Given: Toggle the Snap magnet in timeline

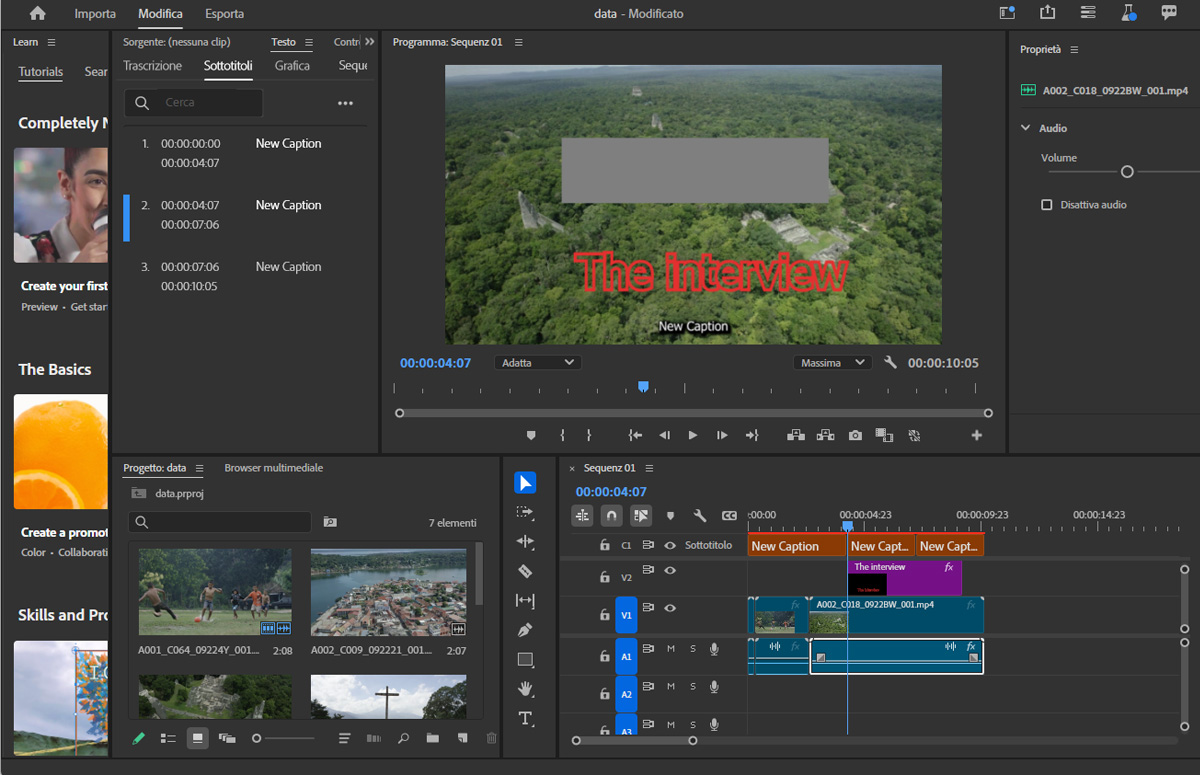Looking at the screenshot, I should [611, 516].
